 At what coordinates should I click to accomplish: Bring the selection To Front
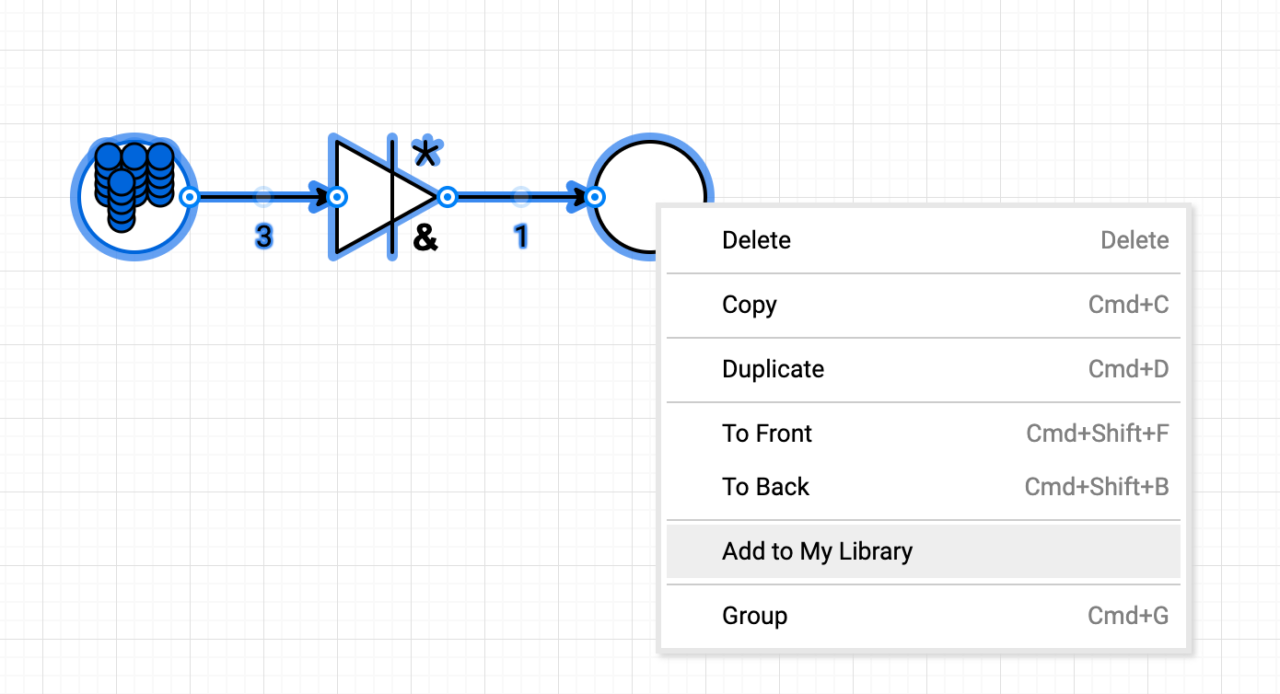pyautogui.click(x=767, y=434)
